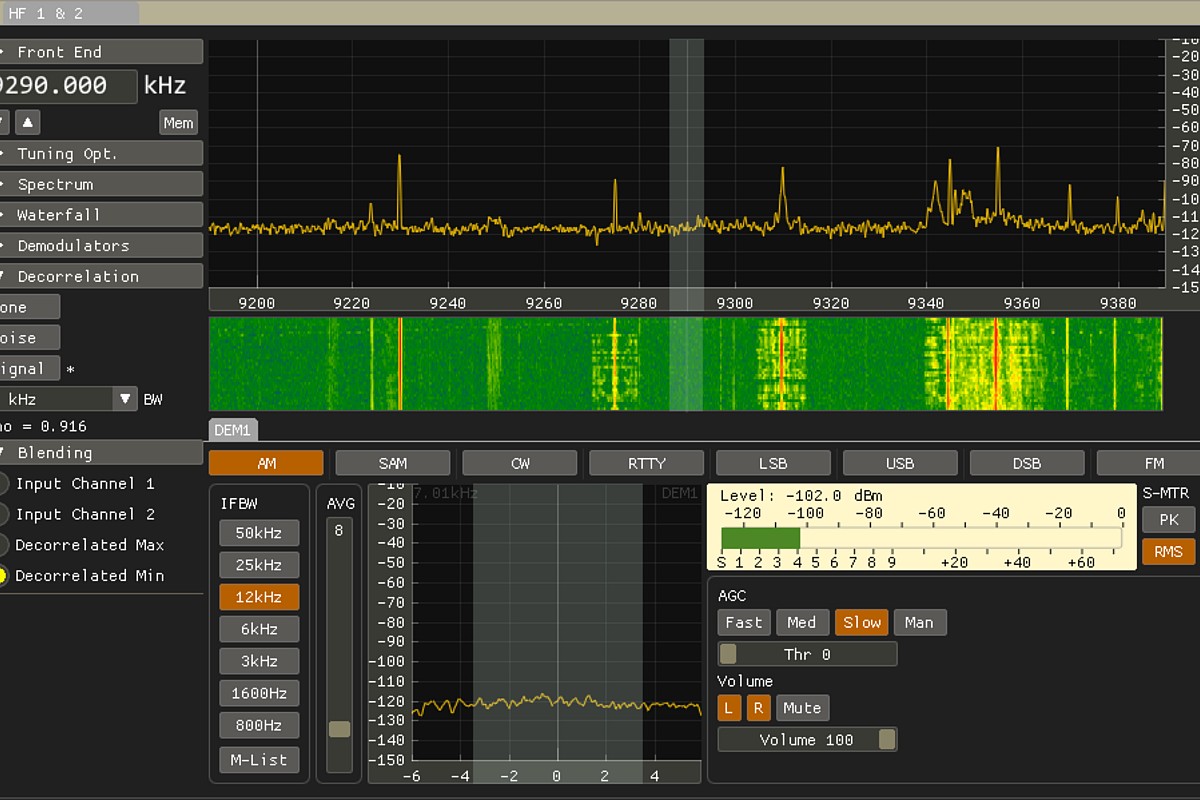Screen dimensions: 1200x800
Task: Click the Volume 100 slider
Action: pyautogui.click(x=807, y=740)
